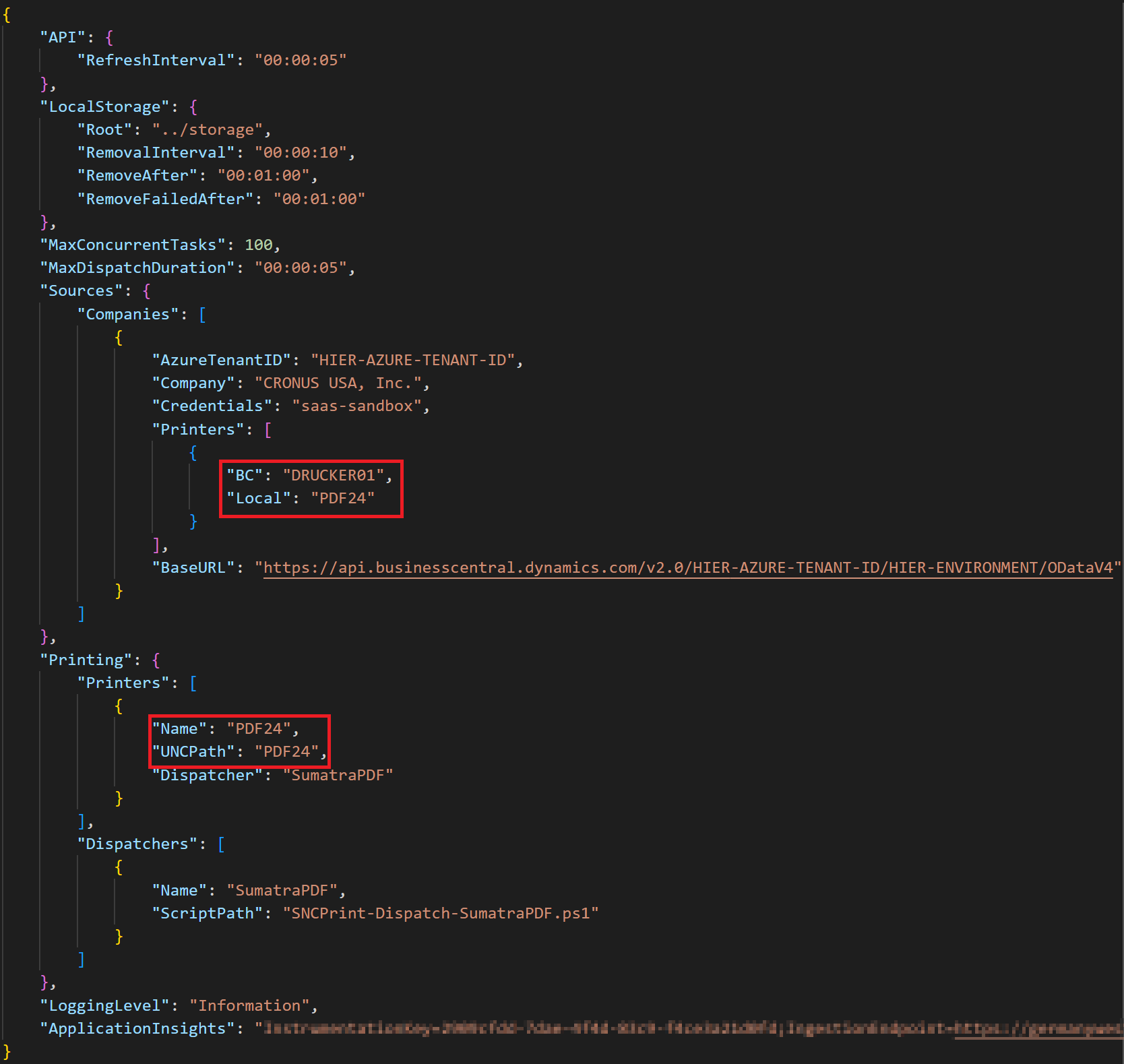Click the "SNCPrint-Dispatch-SumatraPDF.ps1" script value
This screenshot has height=1064, width=1124.
click(440, 914)
